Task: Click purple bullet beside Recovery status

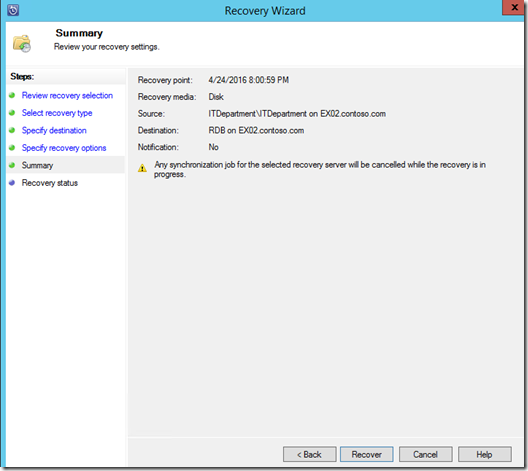Action: pos(12,183)
